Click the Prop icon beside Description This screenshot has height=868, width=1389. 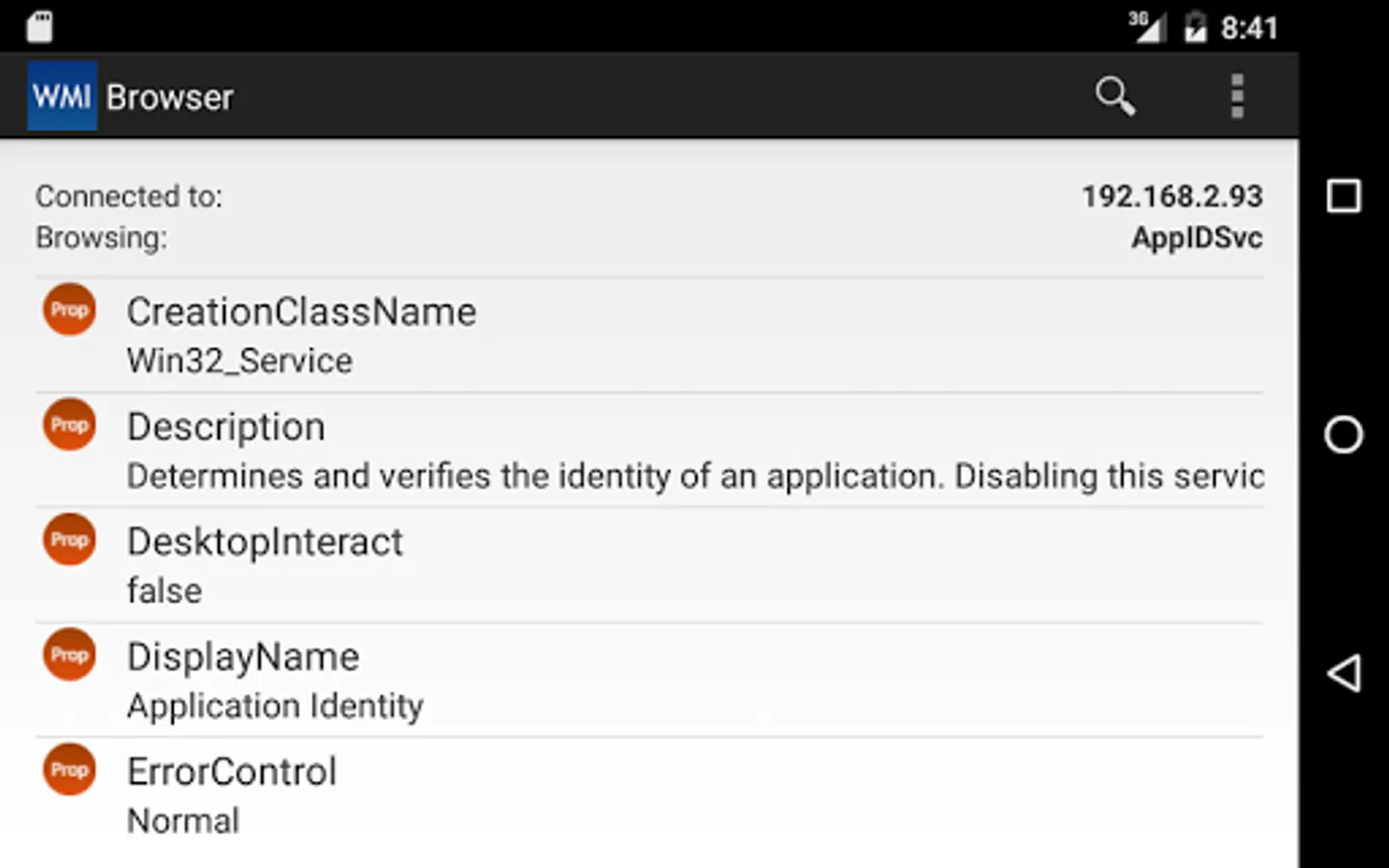pos(69,424)
